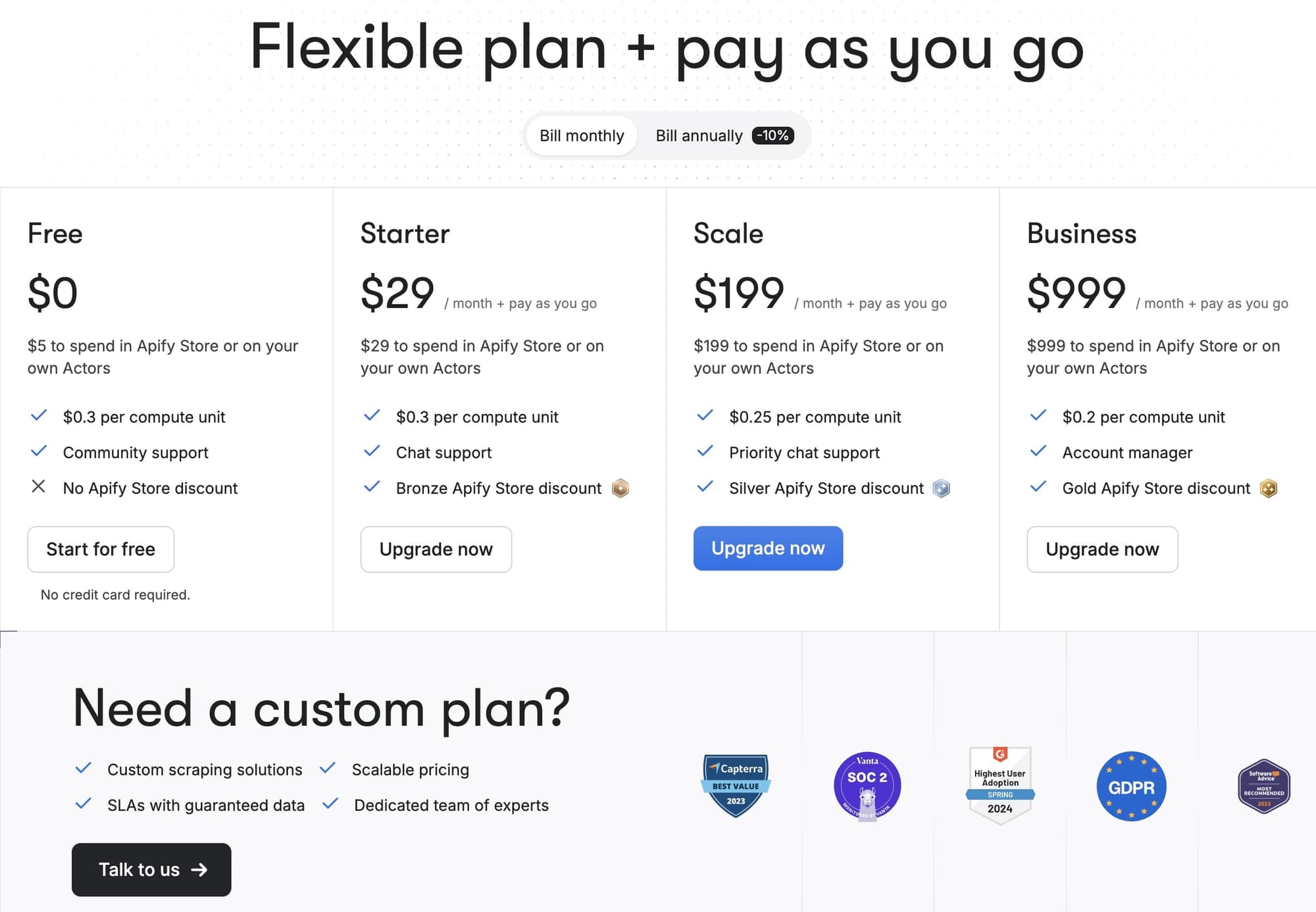
Task: Click the -10% annual discount tag
Action: point(772,136)
